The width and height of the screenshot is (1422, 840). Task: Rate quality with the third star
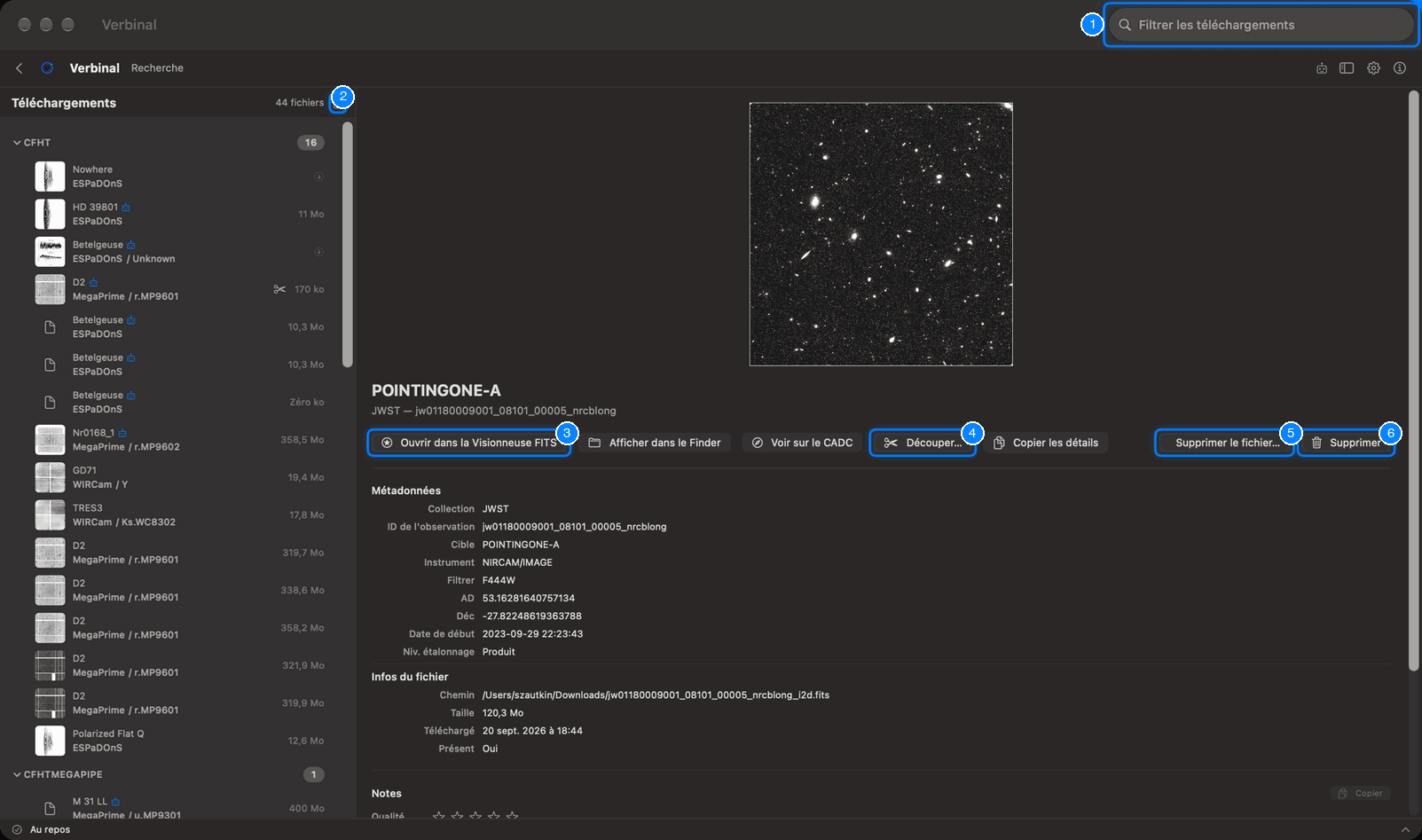475,816
